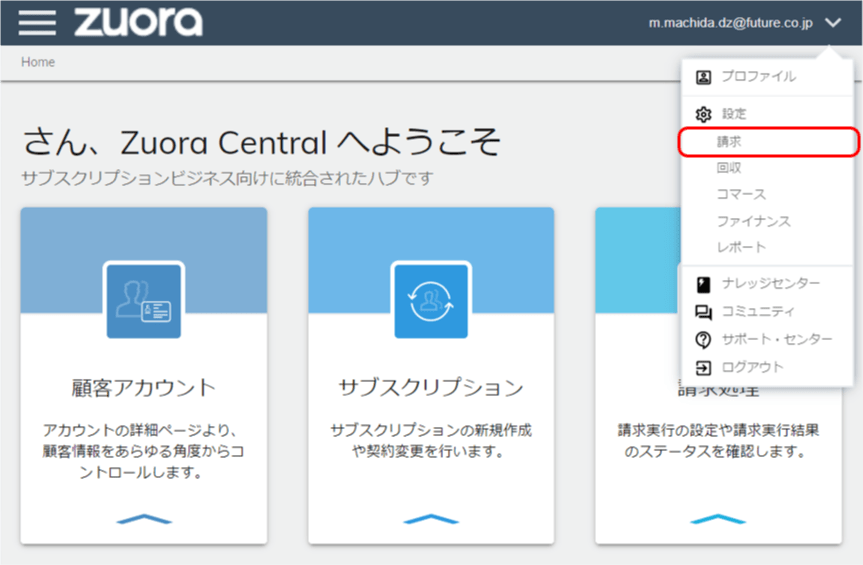Click the サブスクリプション card description text
Image resolution: width=863 pixels, height=565 pixels.
coord(431,441)
